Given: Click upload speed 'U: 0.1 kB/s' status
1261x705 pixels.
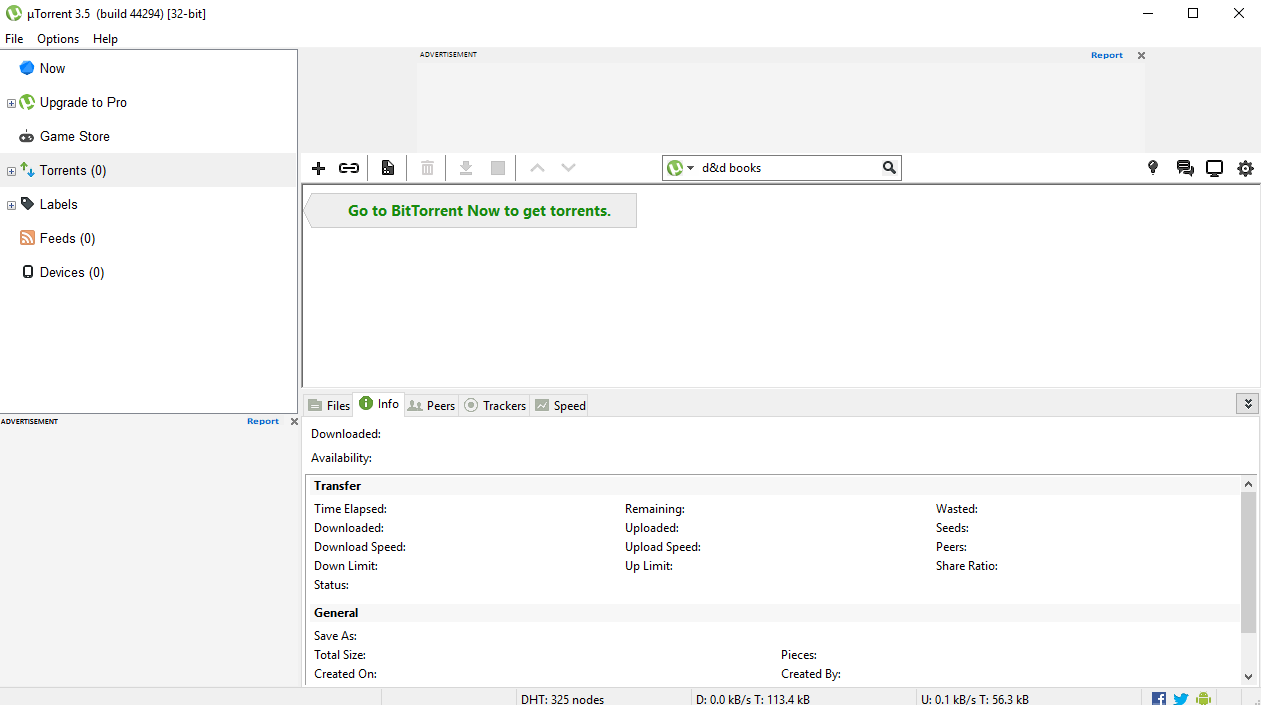Looking at the screenshot, I should (x=974, y=699).
